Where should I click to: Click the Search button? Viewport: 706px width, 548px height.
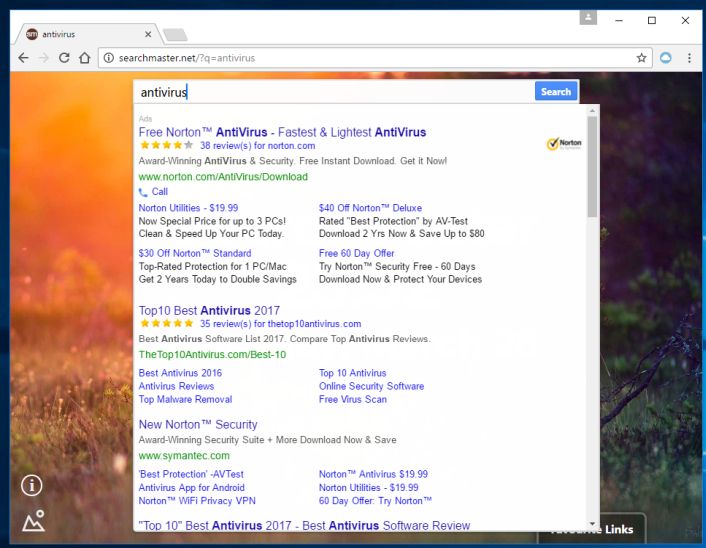[556, 91]
